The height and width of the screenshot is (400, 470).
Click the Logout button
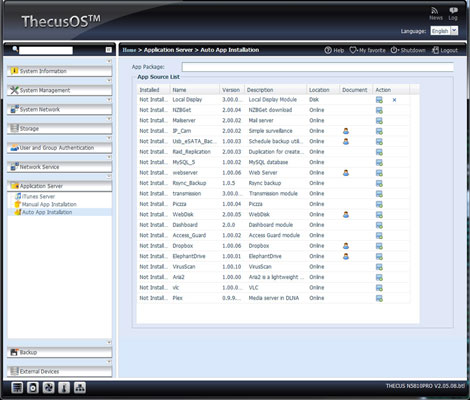click(445, 50)
